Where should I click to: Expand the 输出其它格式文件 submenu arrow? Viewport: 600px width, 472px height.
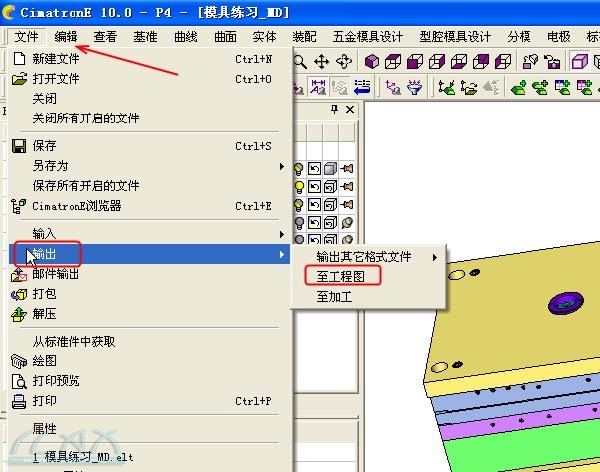[435, 257]
